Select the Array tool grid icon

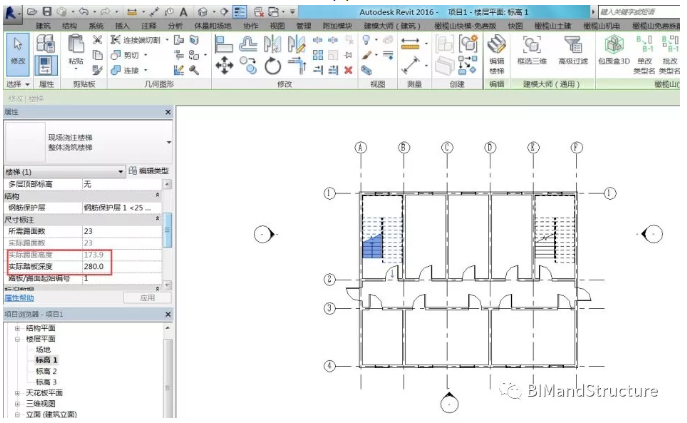318,55
